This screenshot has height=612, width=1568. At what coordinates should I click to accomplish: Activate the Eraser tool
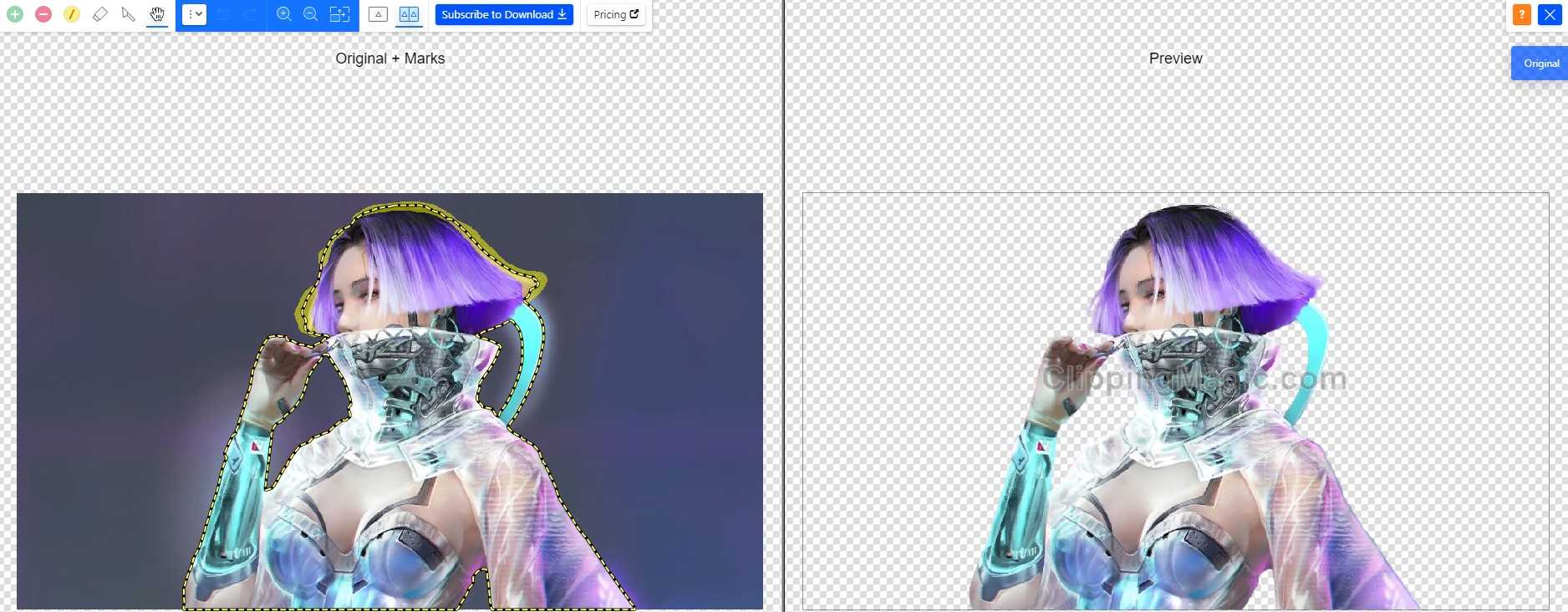(100, 14)
